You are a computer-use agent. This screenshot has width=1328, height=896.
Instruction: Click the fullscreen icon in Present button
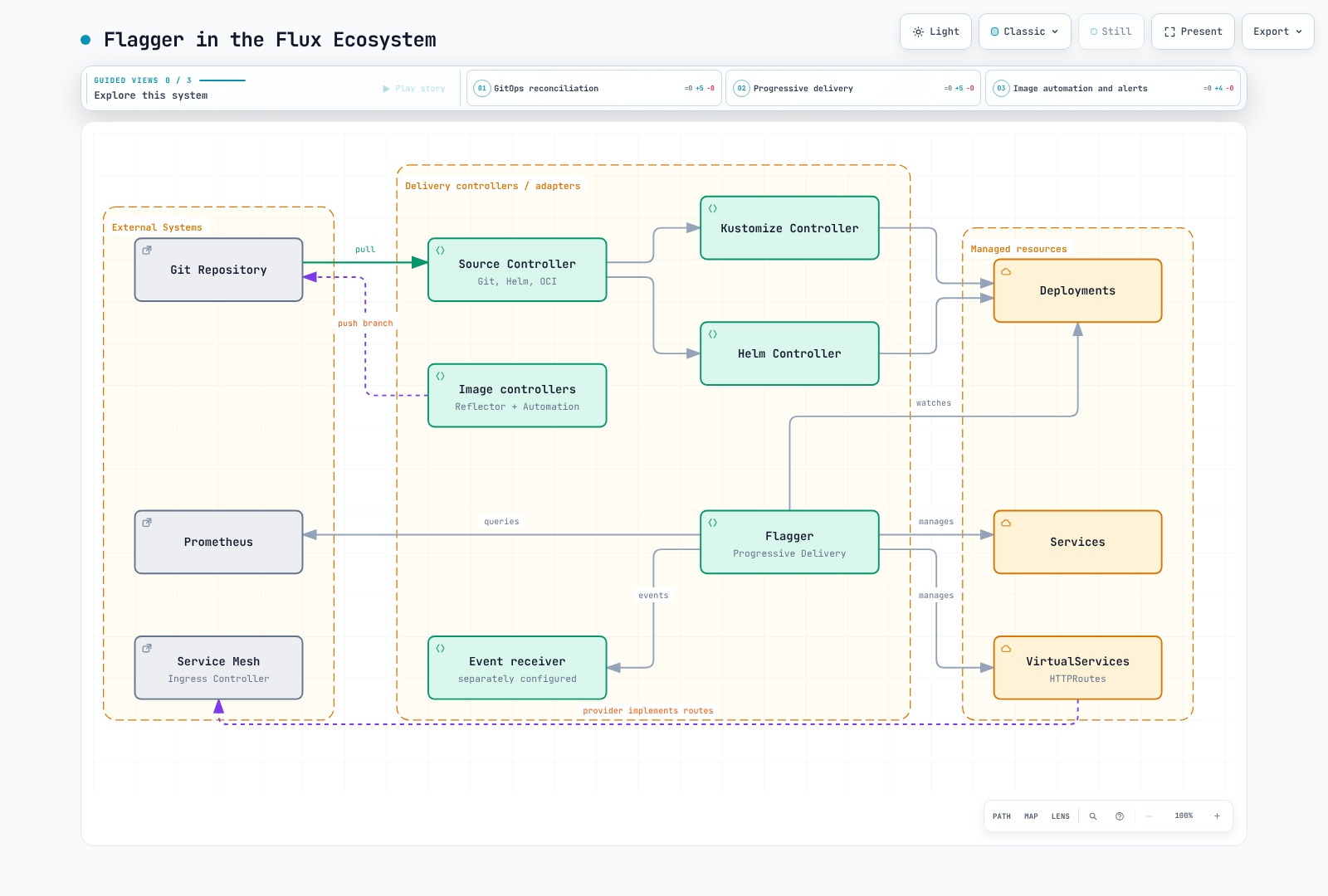[x=1169, y=32]
